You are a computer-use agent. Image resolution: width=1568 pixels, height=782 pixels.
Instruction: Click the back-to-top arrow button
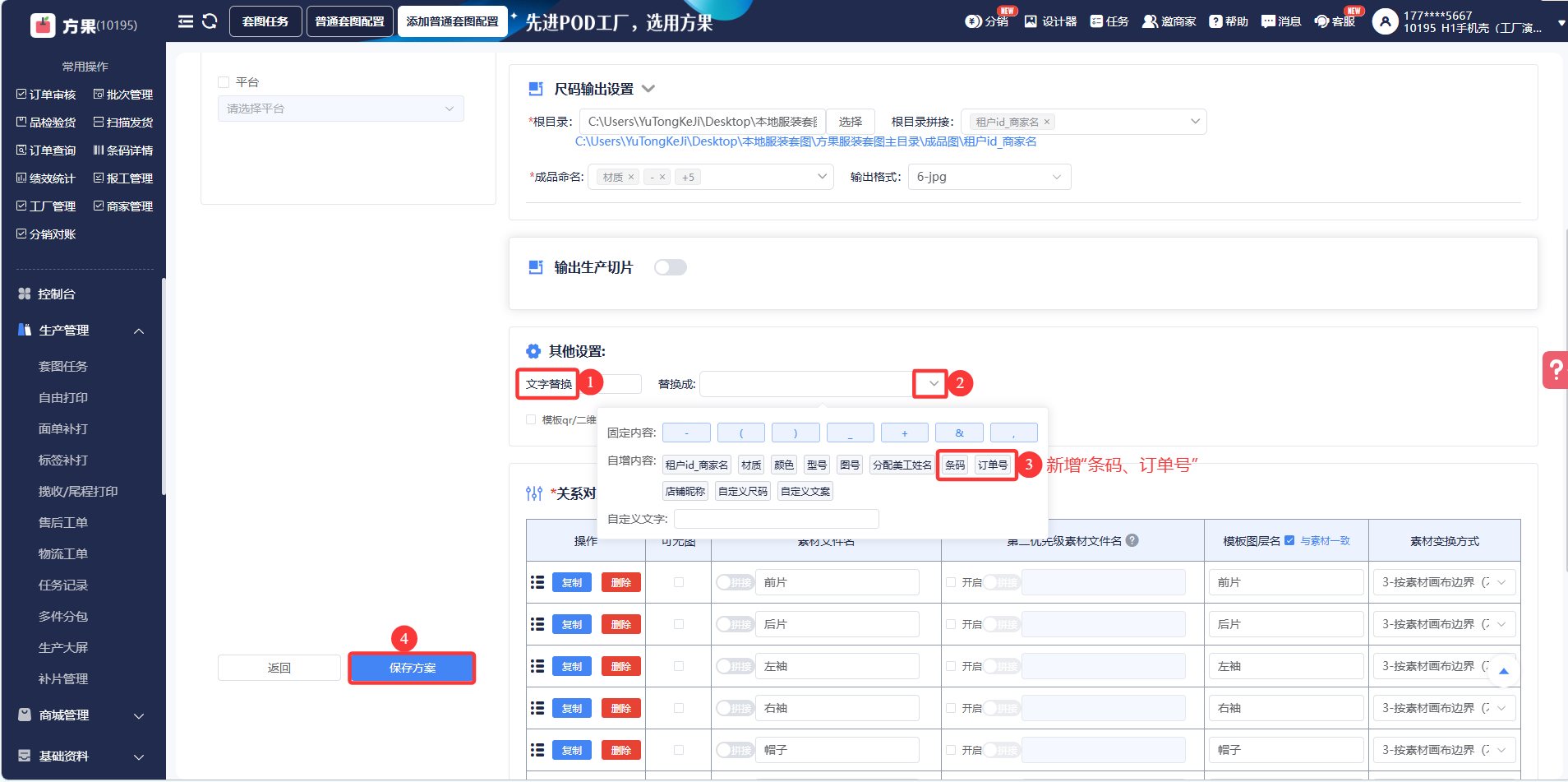pos(1504,671)
